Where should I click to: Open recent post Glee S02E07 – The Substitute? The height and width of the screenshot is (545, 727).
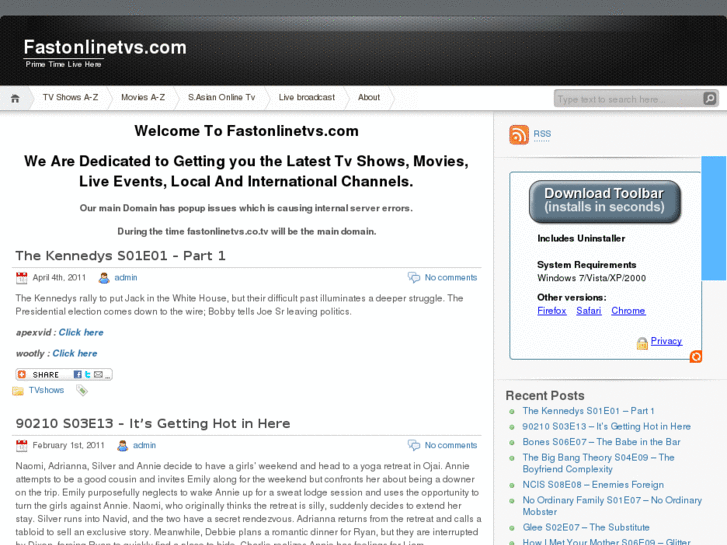click(x=586, y=527)
